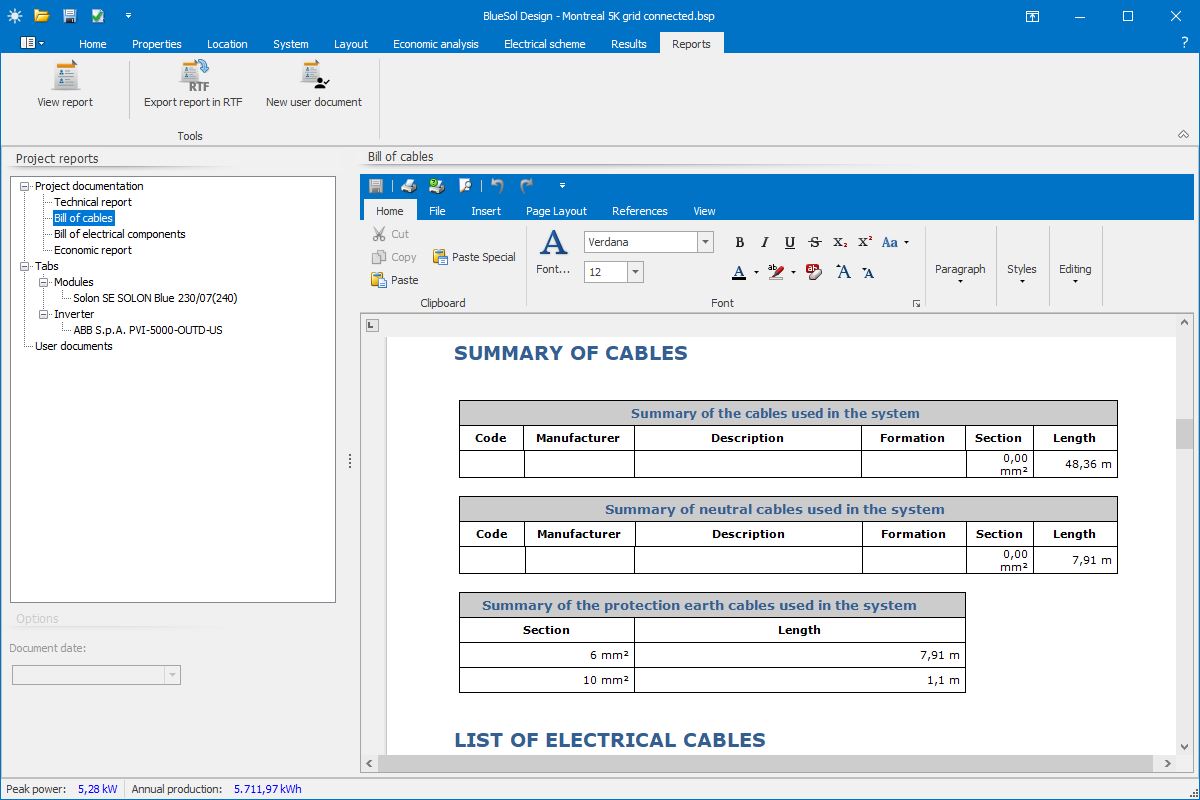Open the Verdana font name dropdown
Screen dimensions: 1200x800
(705, 242)
